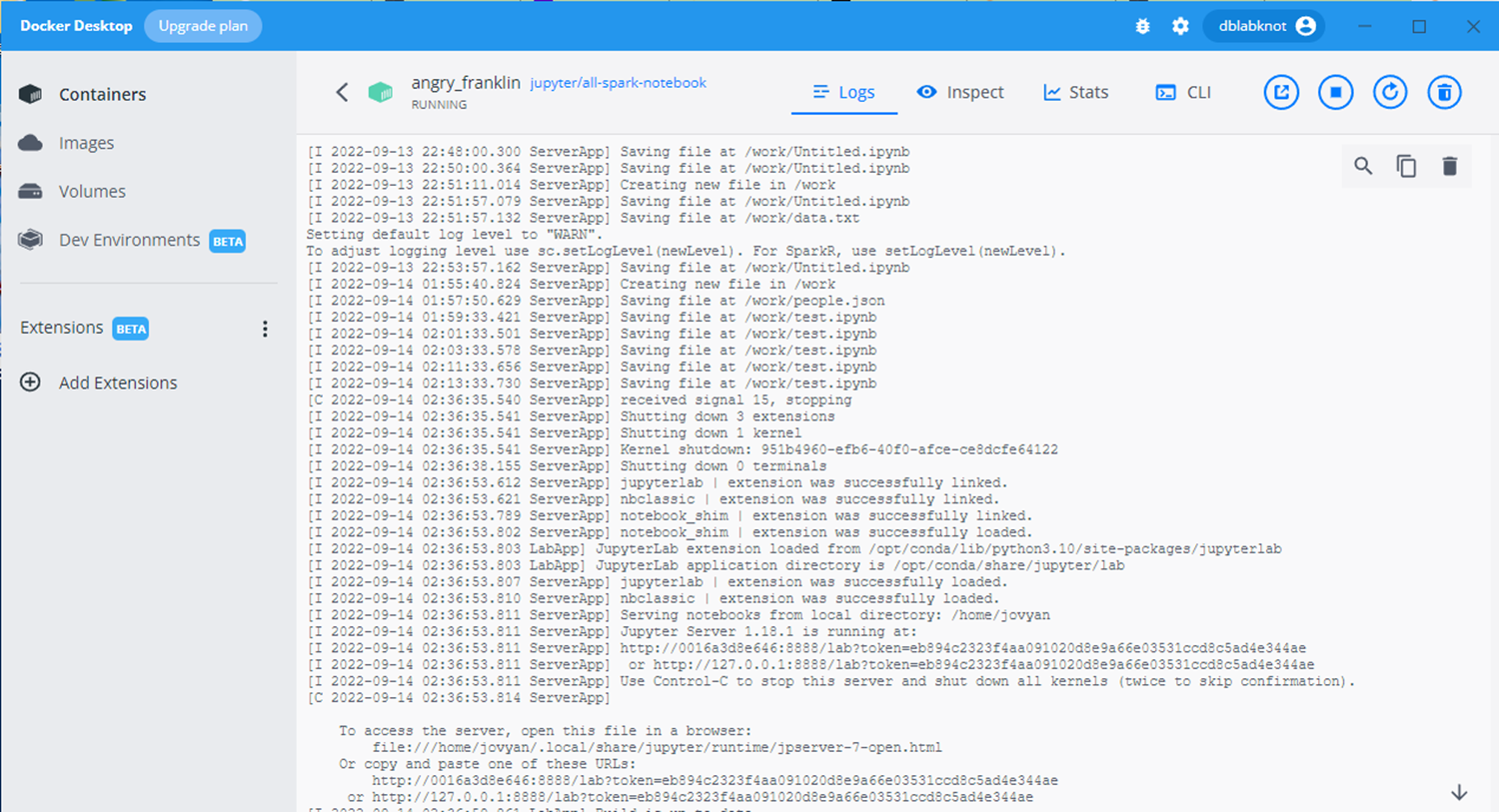Viewport: 1499px width, 812px height.
Task: Click the Kernel shutdown log line
Action: [x=683, y=449]
